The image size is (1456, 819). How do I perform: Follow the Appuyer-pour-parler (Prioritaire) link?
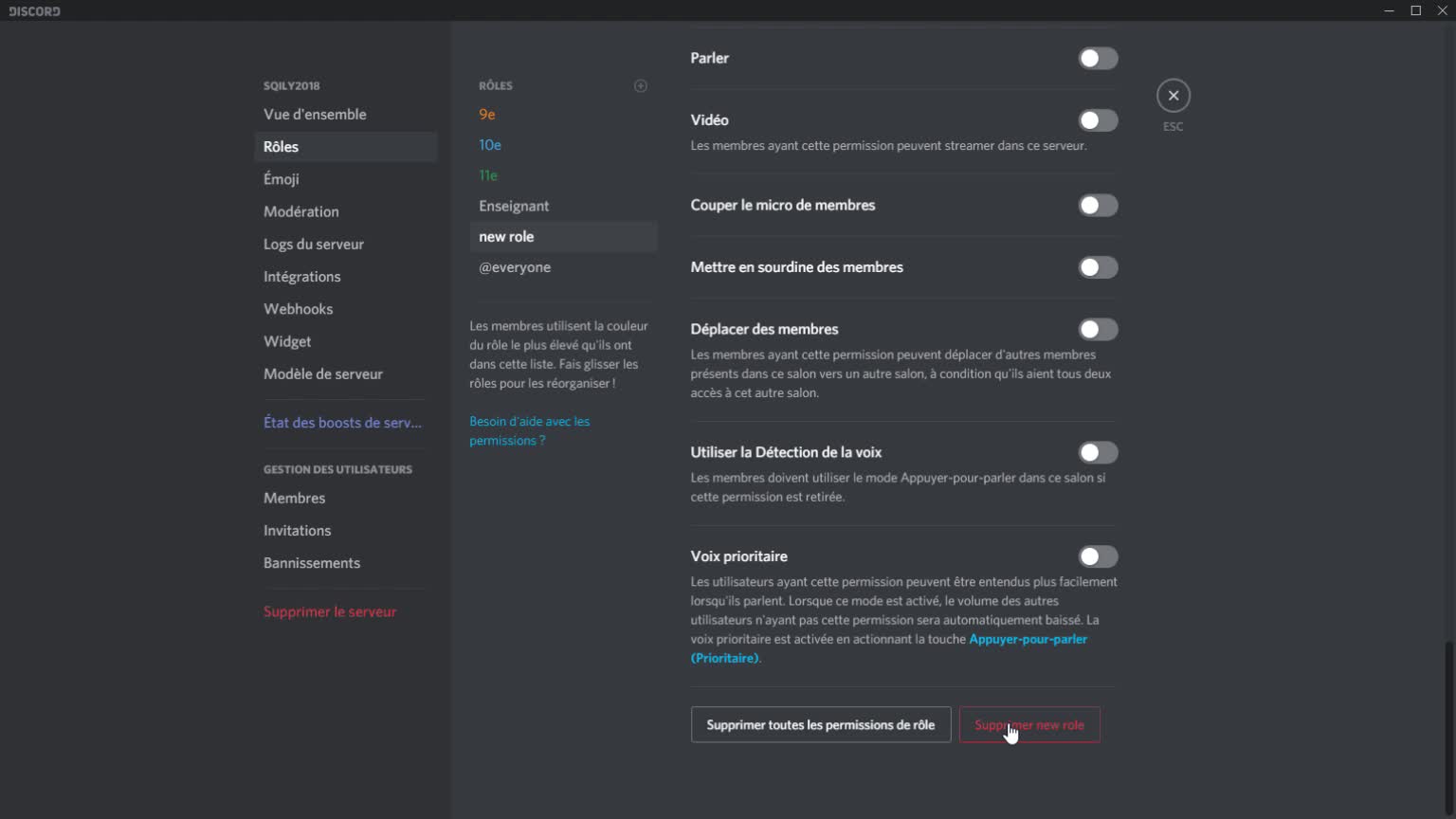(1028, 640)
